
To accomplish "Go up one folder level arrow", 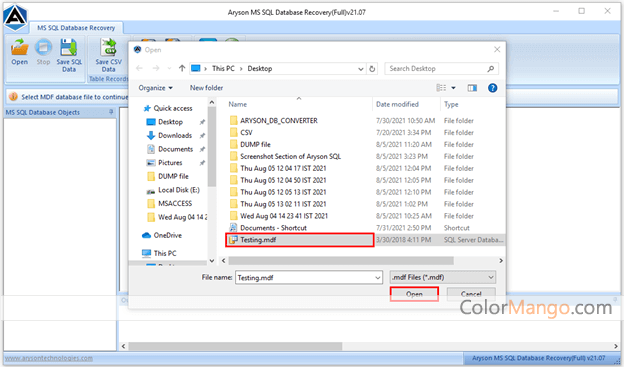I will coord(182,68).
